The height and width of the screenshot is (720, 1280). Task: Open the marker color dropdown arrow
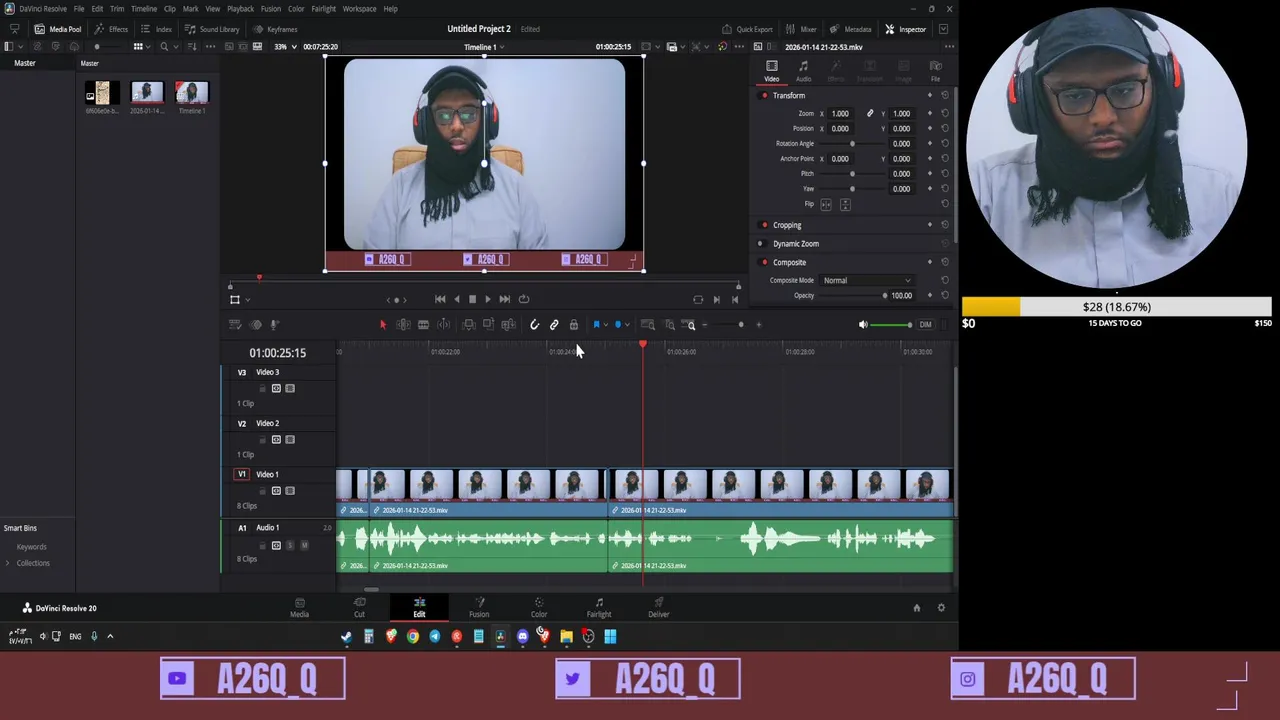628,325
